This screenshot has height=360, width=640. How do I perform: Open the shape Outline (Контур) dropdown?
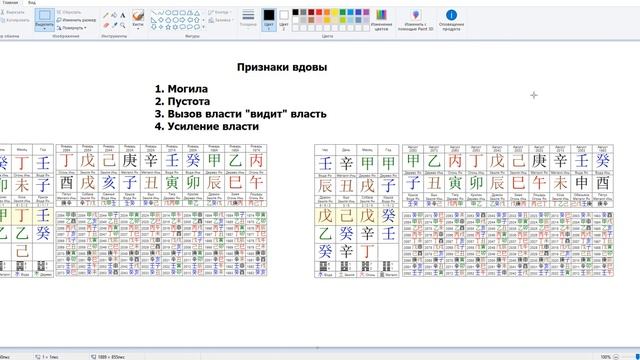(219, 12)
